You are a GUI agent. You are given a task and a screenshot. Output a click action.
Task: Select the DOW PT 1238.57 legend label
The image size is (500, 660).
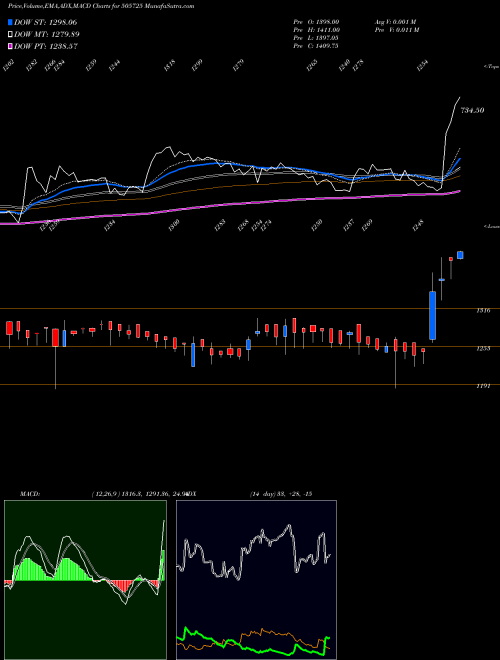(45, 46)
